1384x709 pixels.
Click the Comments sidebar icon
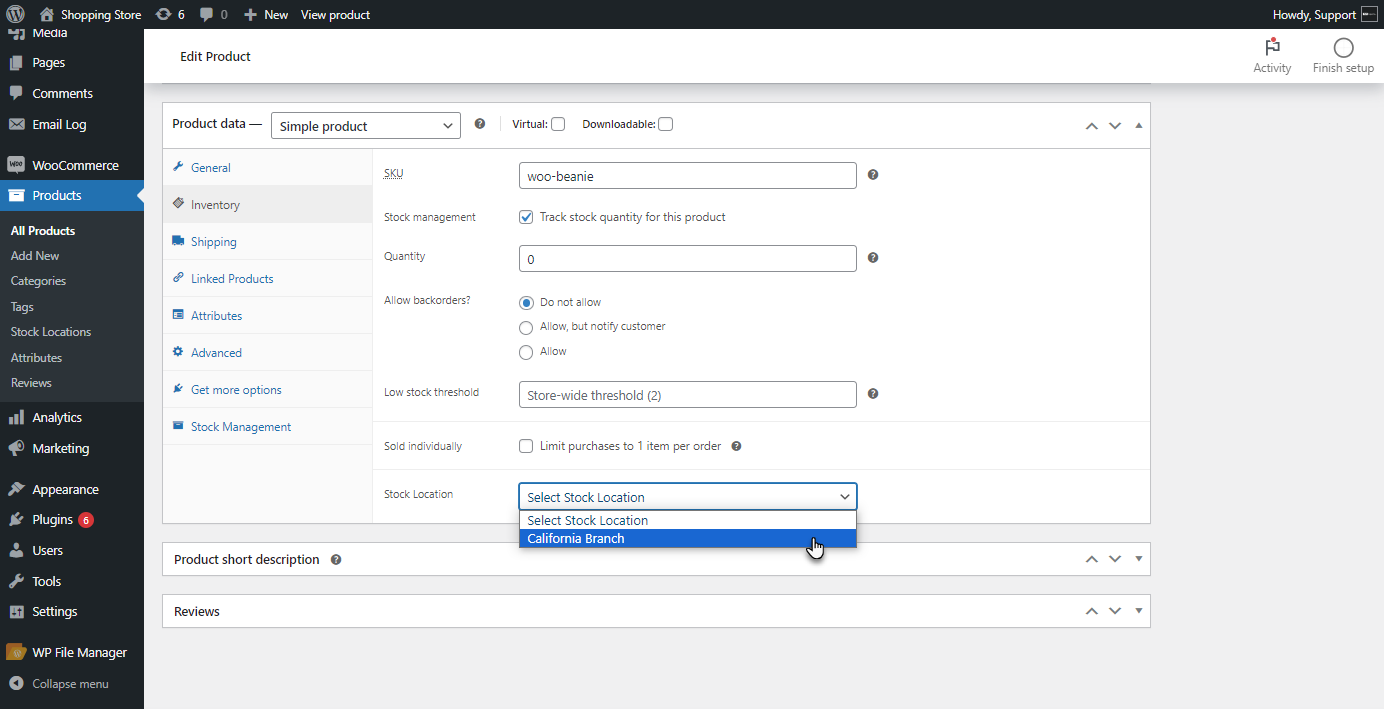[16, 93]
